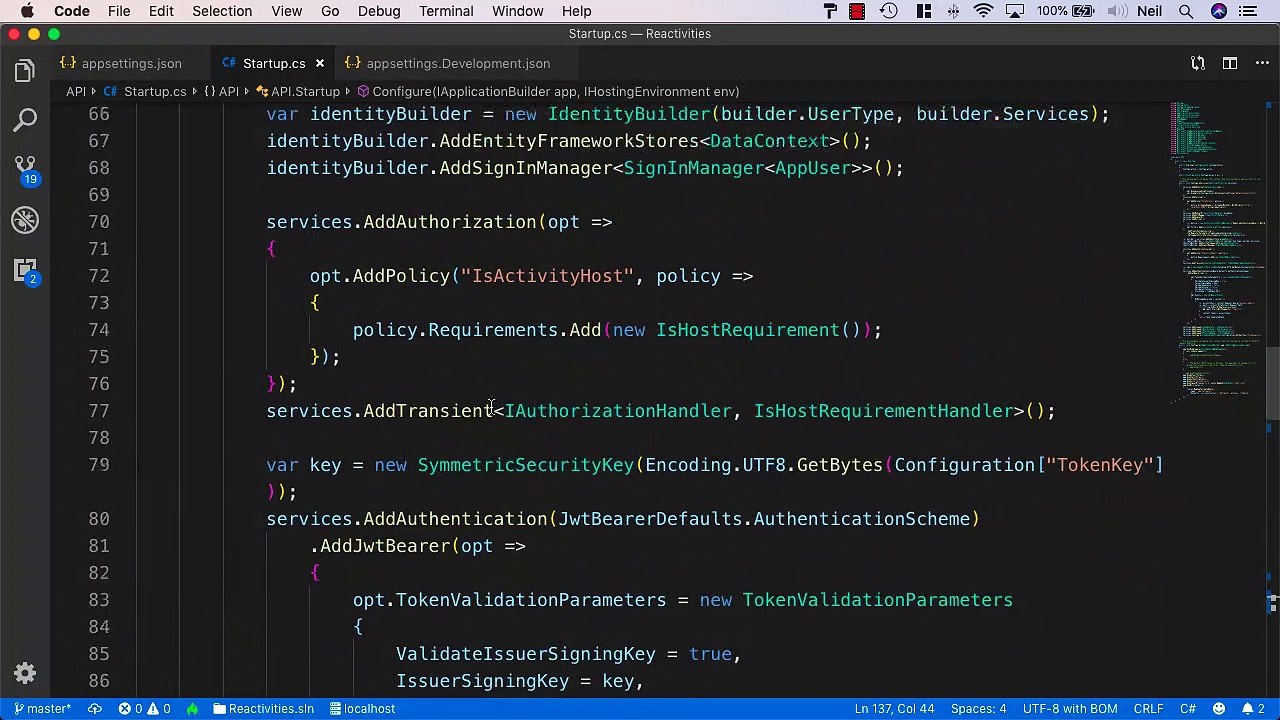This screenshot has height=720, width=1280.
Task: Click the master branch indicator in status bar
Action: 43,708
